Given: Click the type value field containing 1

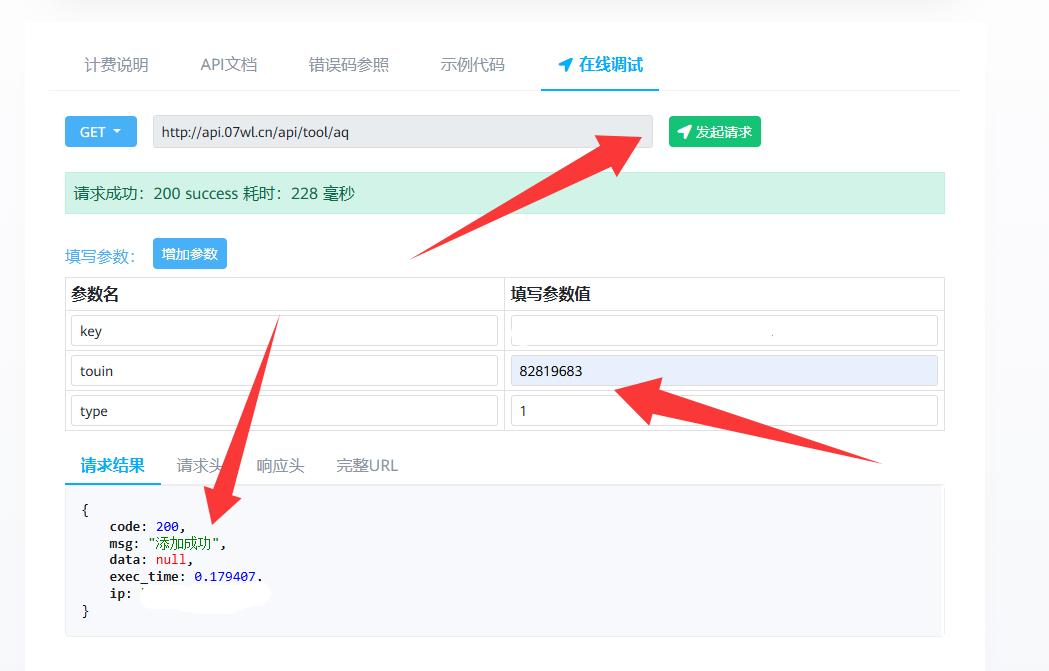Looking at the screenshot, I should pyautogui.click(x=724, y=411).
